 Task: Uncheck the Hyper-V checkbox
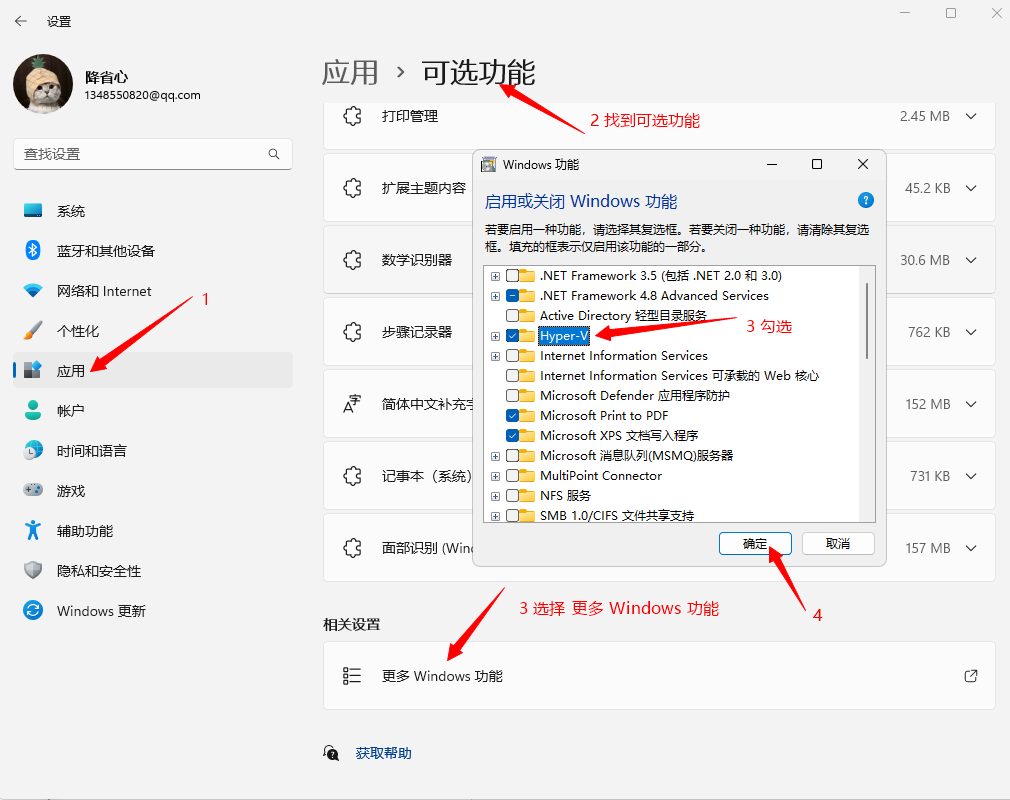tap(510, 335)
